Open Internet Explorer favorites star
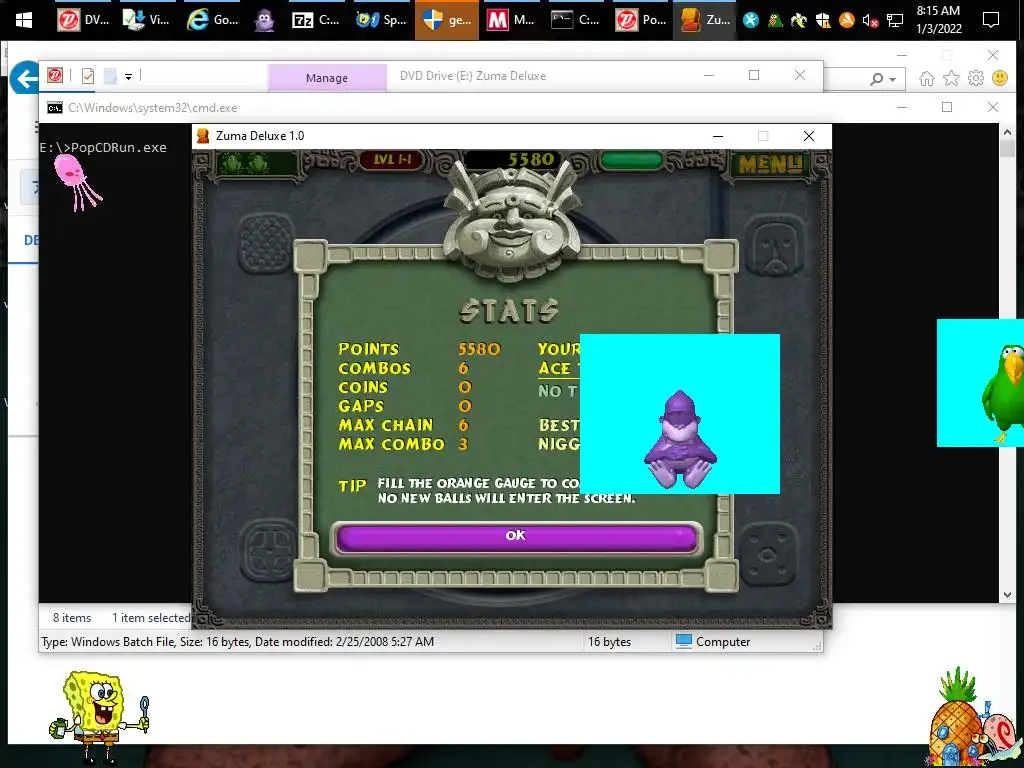This screenshot has width=1024, height=768. pos(952,78)
